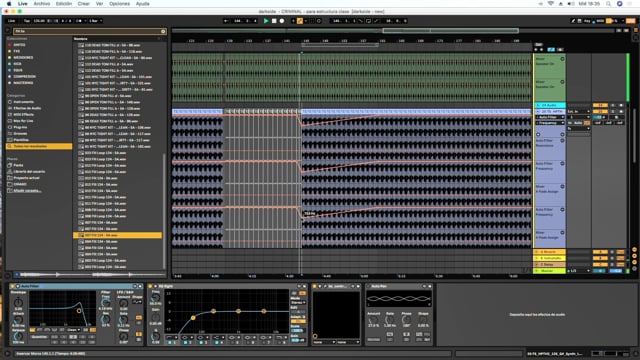Open the Master 1/2 output dropdown
Viewport: 640px width, 360px height.
(579, 271)
